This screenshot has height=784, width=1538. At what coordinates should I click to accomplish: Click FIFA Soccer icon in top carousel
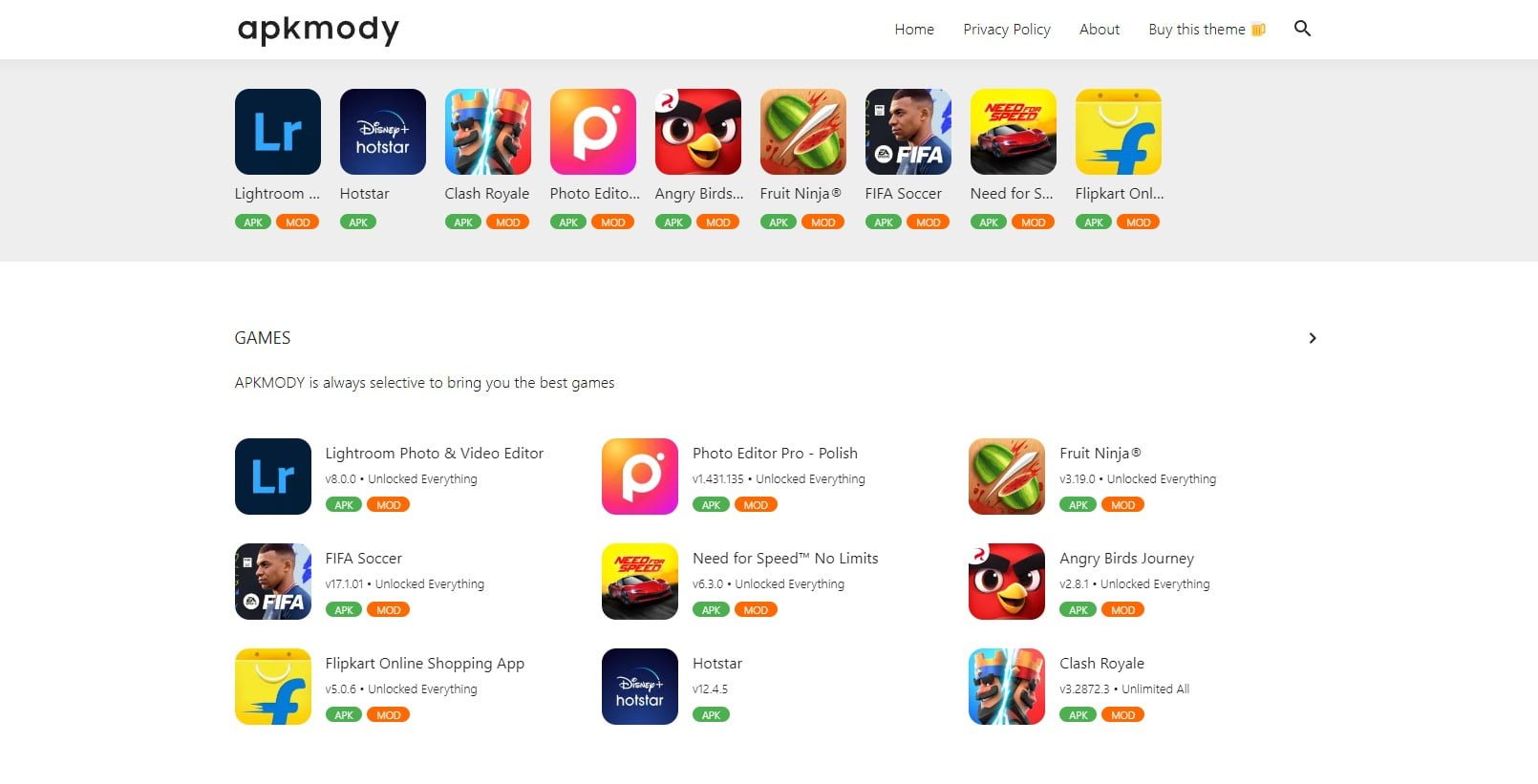[x=908, y=132]
